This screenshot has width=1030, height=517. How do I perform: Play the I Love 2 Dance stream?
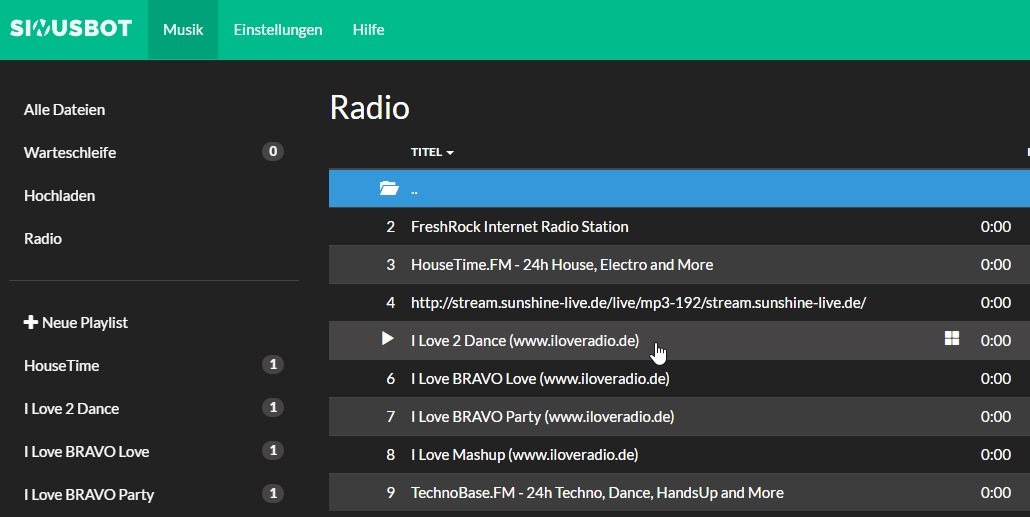[388, 339]
